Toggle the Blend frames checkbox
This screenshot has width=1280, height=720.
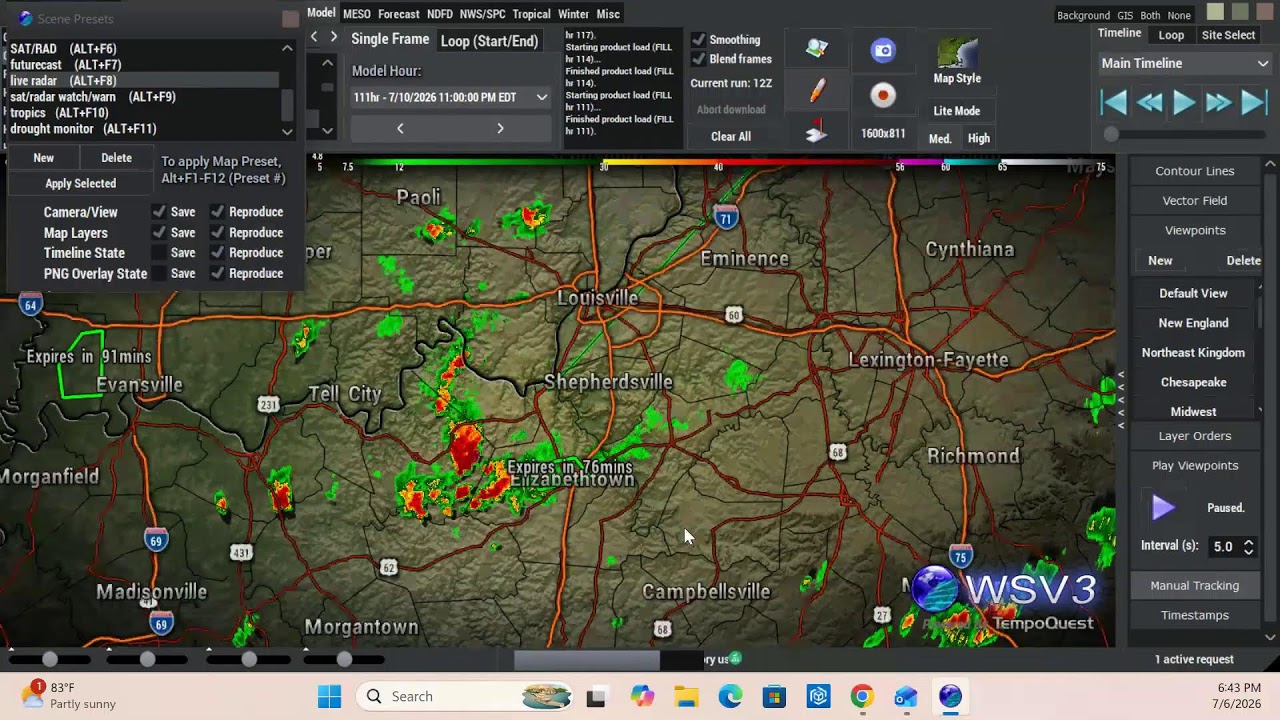[x=698, y=59]
